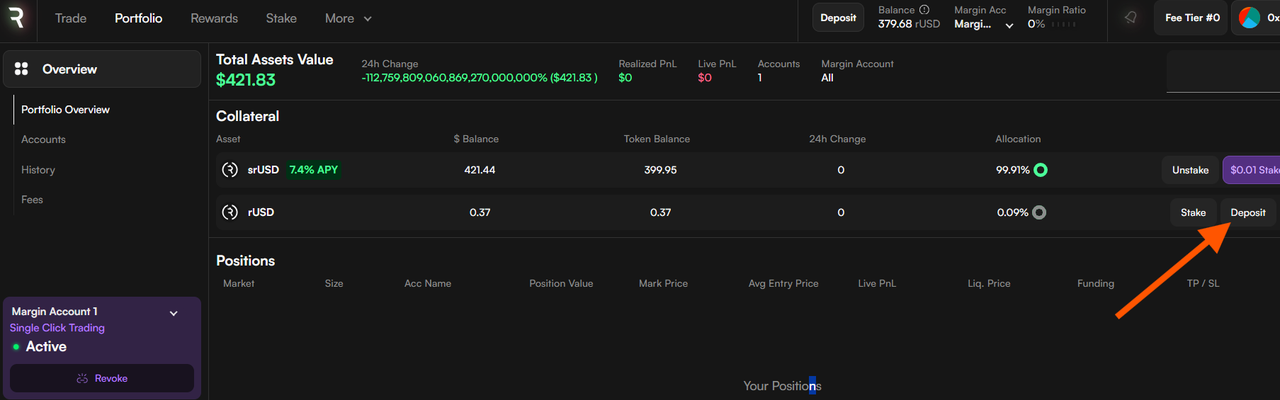Click the rUSD token icon
1280x400 pixels.
[x=230, y=212]
